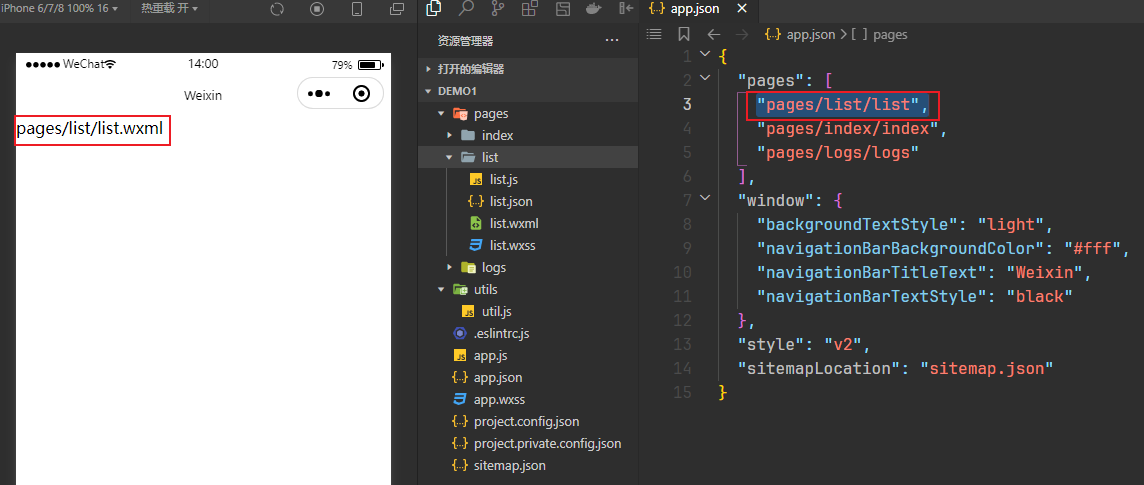This screenshot has height=485, width=1144.
Task: Open project.config.json file
Action: tap(527, 422)
